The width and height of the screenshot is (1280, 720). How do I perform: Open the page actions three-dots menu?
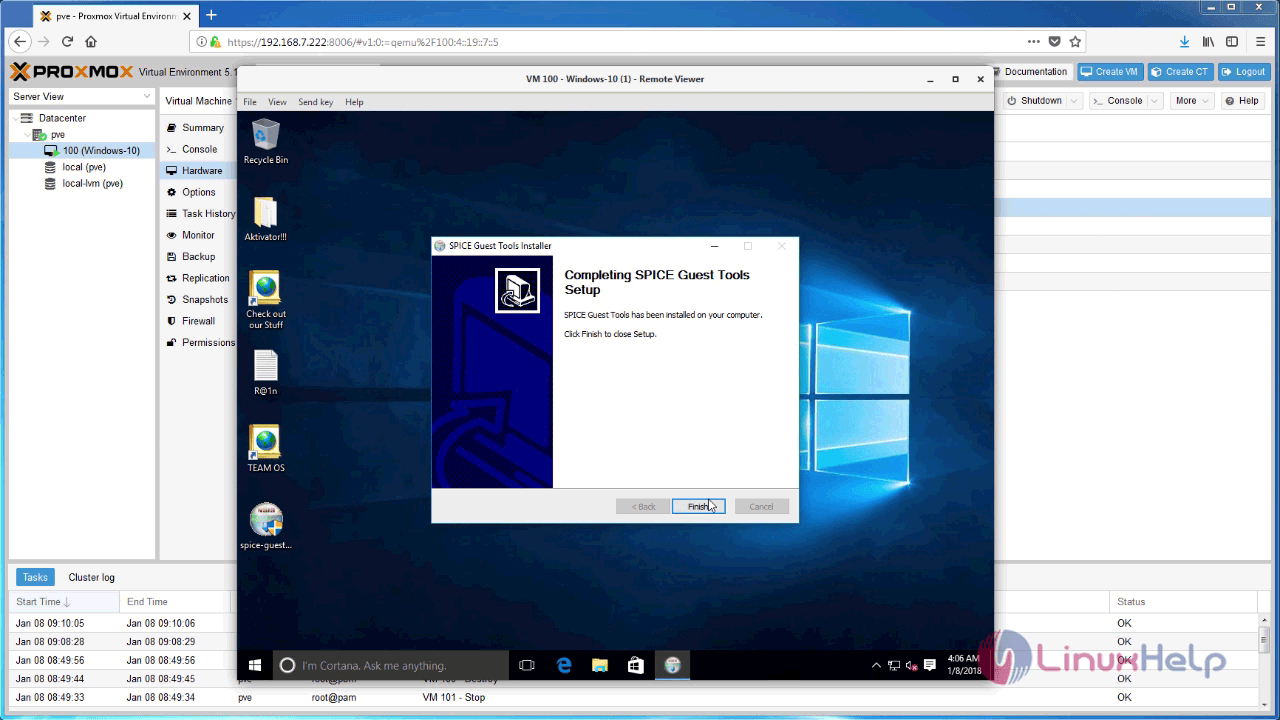point(1033,42)
